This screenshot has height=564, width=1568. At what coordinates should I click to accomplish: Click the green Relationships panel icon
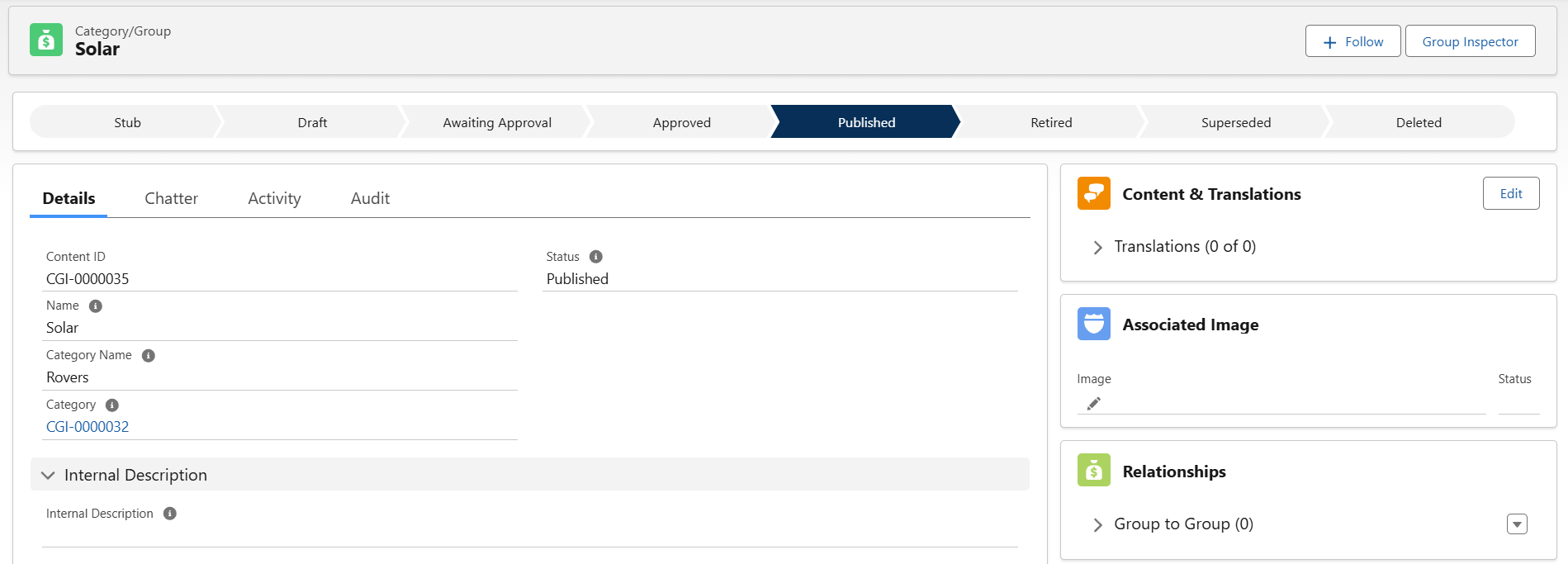[x=1094, y=470]
